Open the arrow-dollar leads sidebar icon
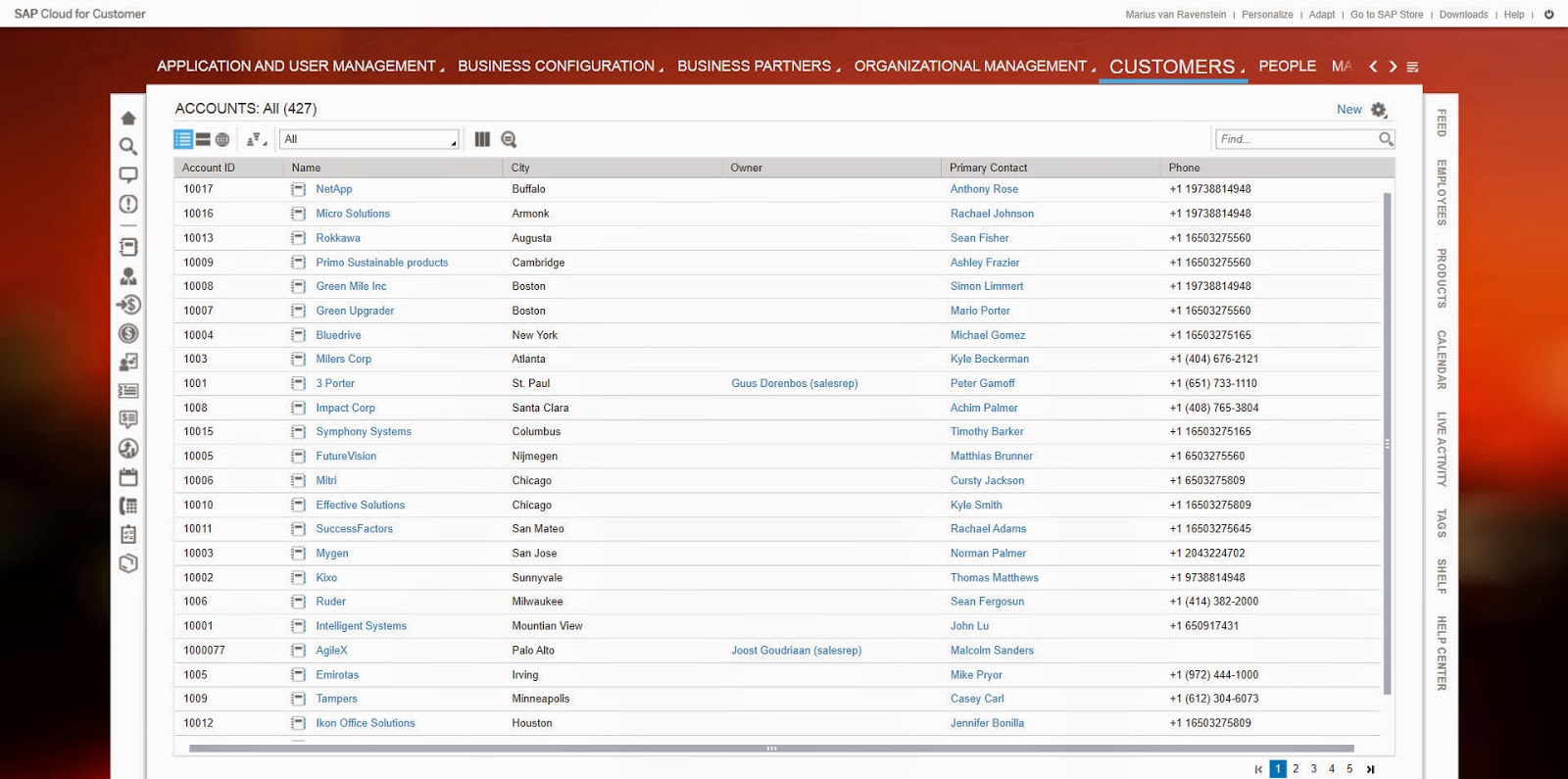Screen dimensions: 1568x779 click(x=128, y=305)
